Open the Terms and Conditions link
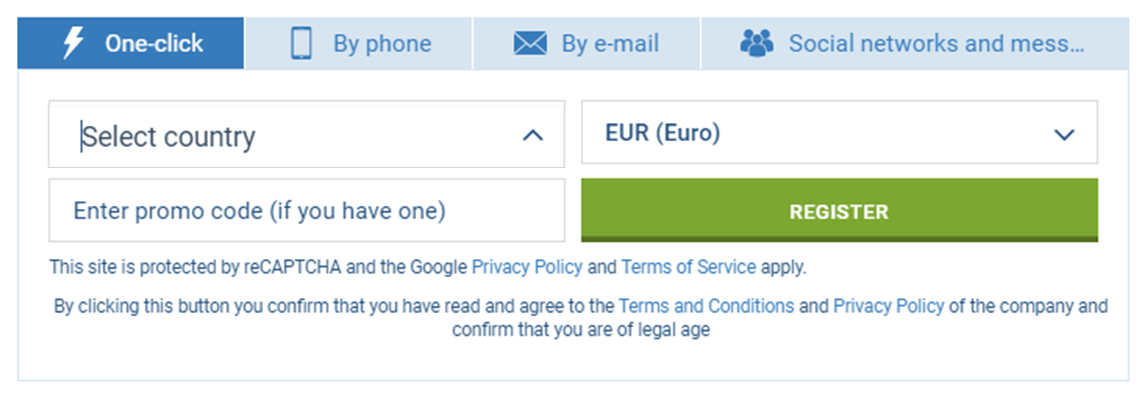The width and height of the screenshot is (1146, 395). tap(706, 306)
